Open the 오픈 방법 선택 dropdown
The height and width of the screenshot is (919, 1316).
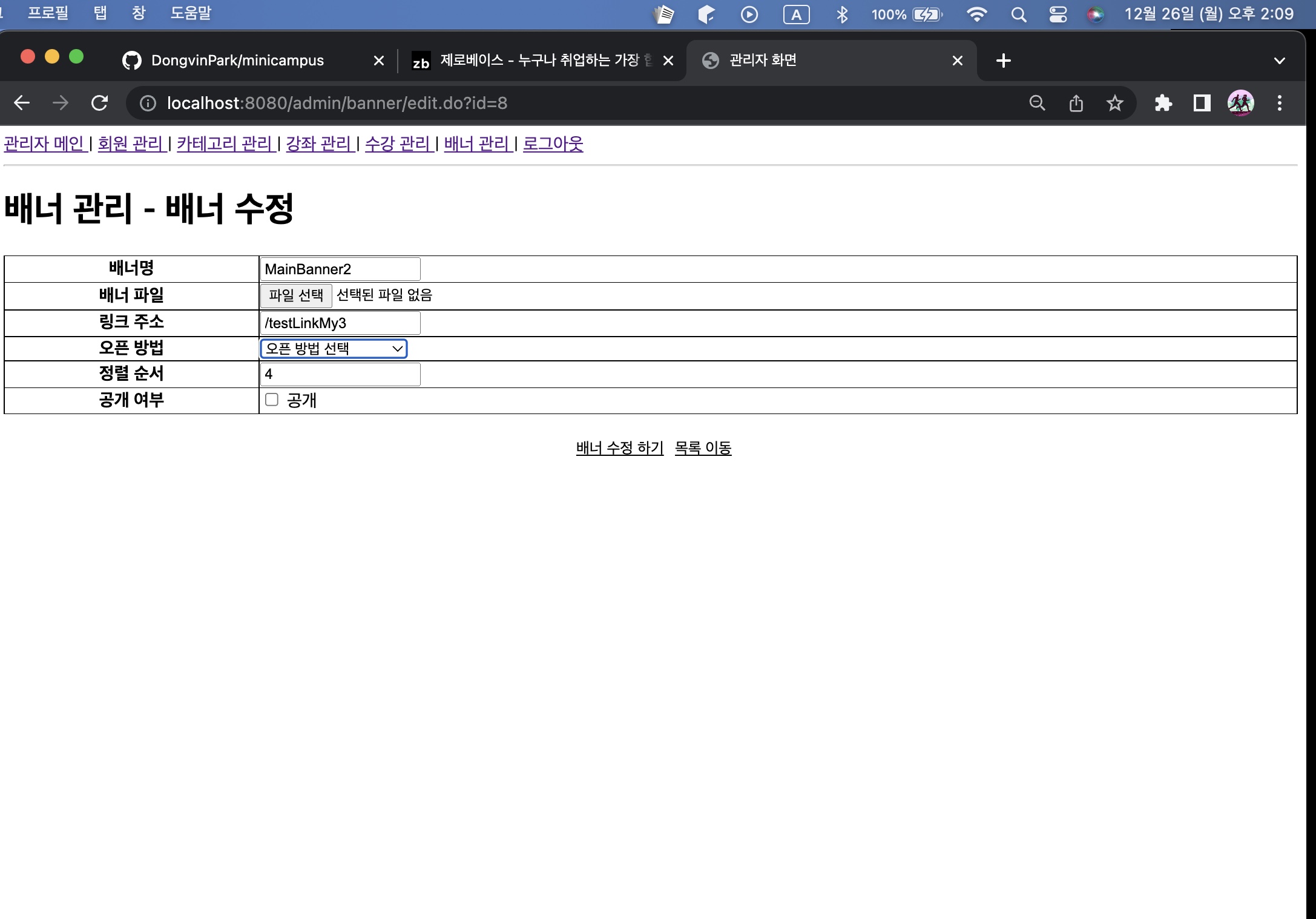point(332,349)
